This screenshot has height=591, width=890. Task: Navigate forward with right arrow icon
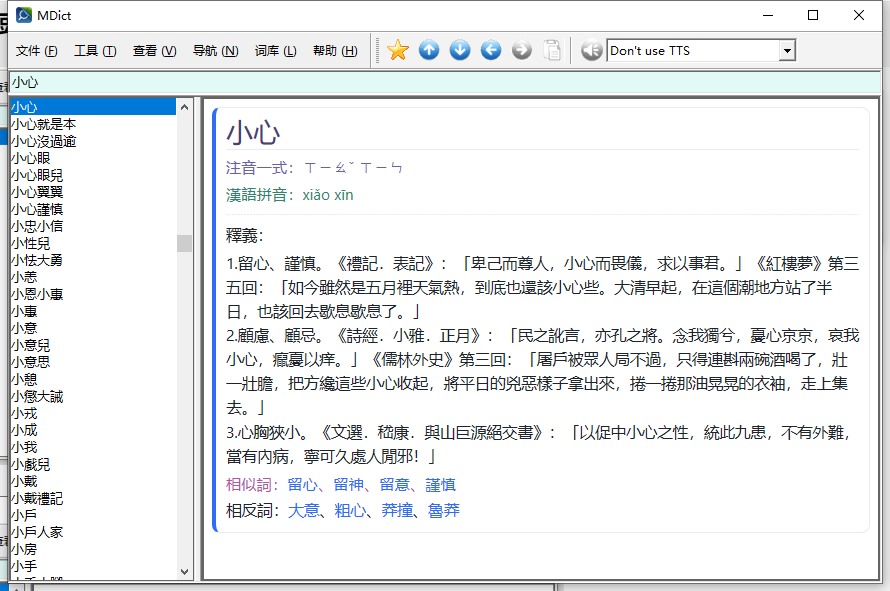522,50
